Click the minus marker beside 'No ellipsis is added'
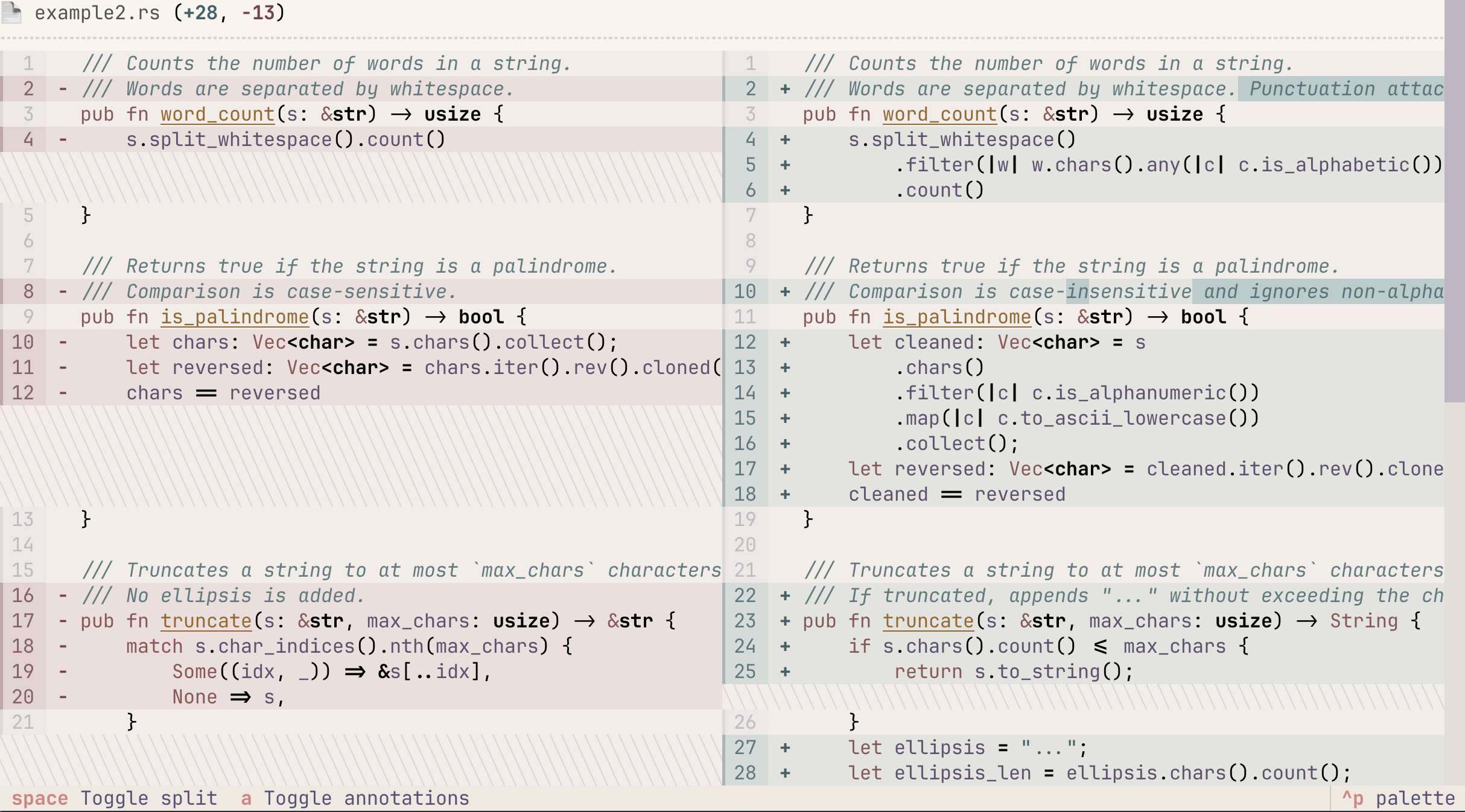Screen dimensions: 1465x812 pyautogui.click(x=62, y=595)
